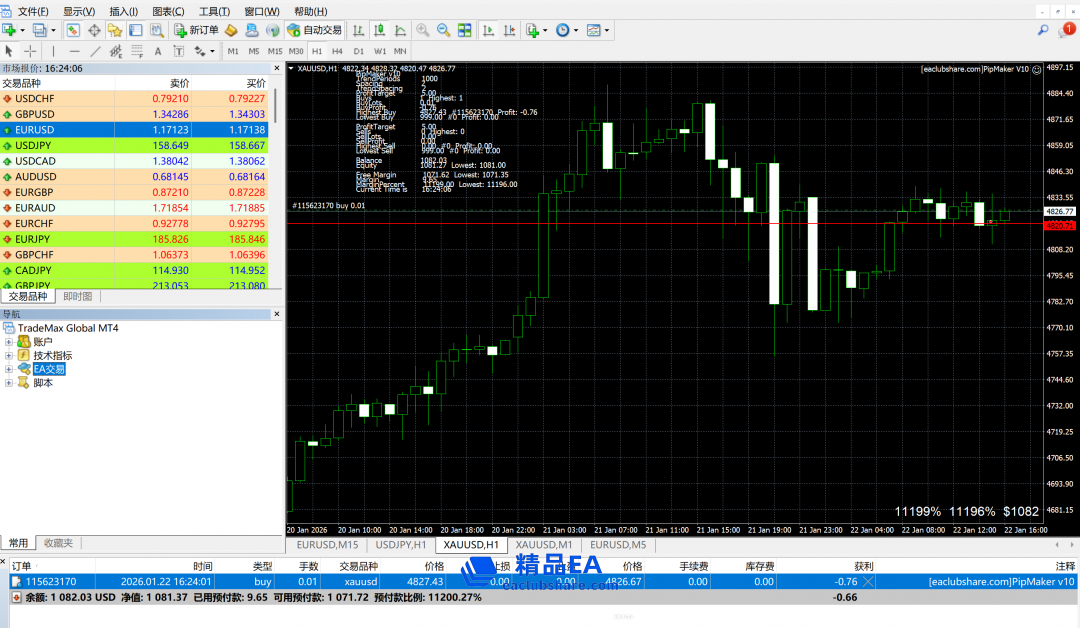The height and width of the screenshot is (628, 1080).
Task: Select the horizontal line drawing tool
Action: coord(74,51)
